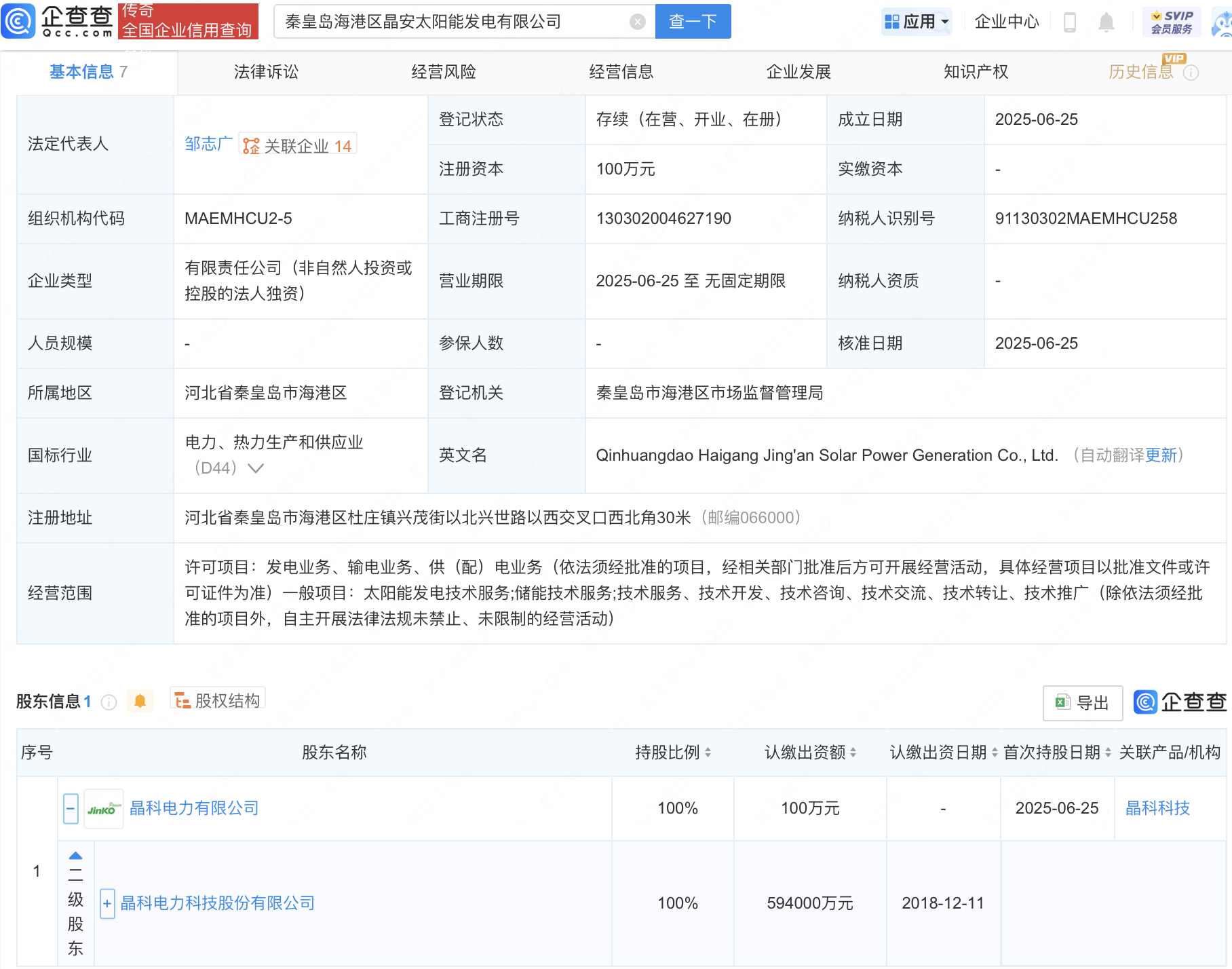Clear the search box text
This screenshot has width=1232, height=969.
pos(637,22)
